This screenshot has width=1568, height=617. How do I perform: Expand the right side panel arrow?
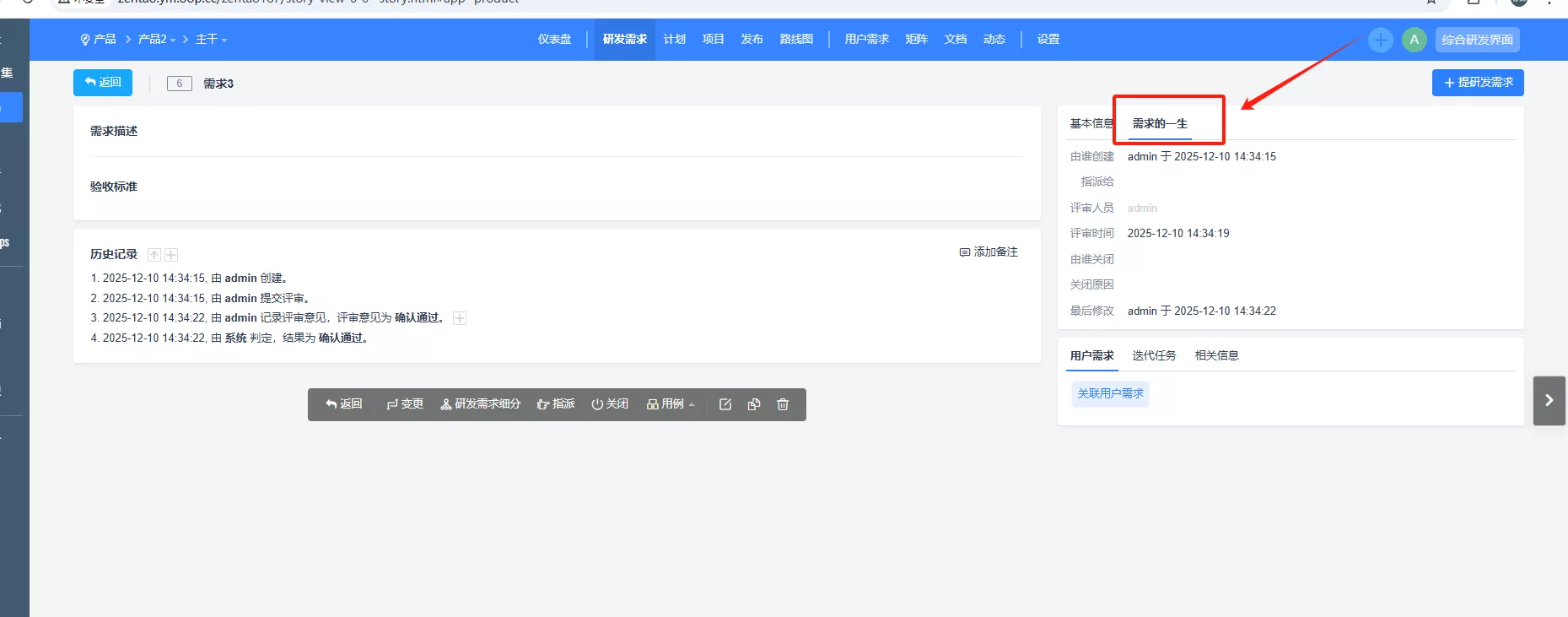coord(1549,400)
